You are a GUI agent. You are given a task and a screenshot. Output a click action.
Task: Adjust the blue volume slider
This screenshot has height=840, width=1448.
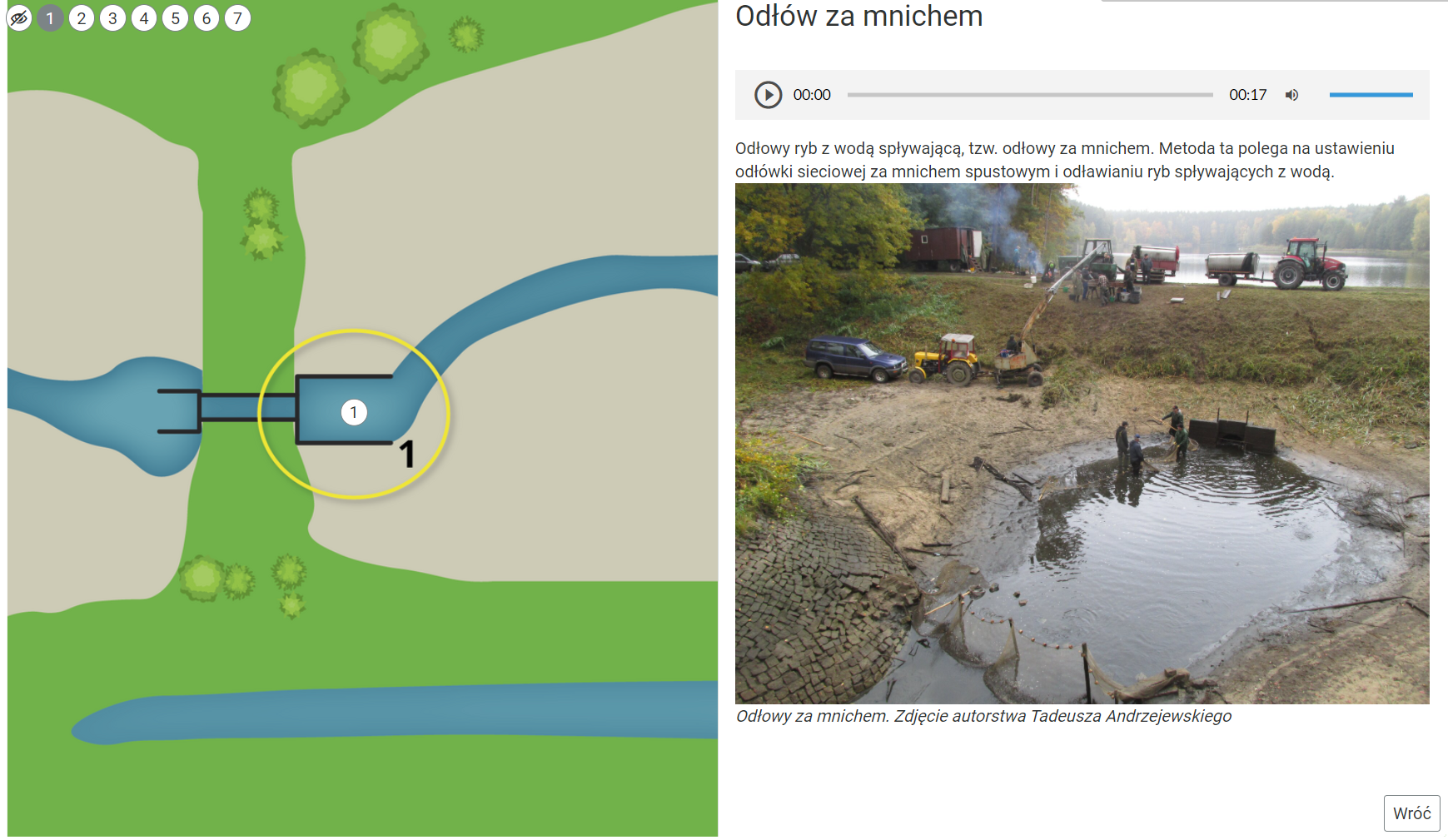pos(1371,95)
